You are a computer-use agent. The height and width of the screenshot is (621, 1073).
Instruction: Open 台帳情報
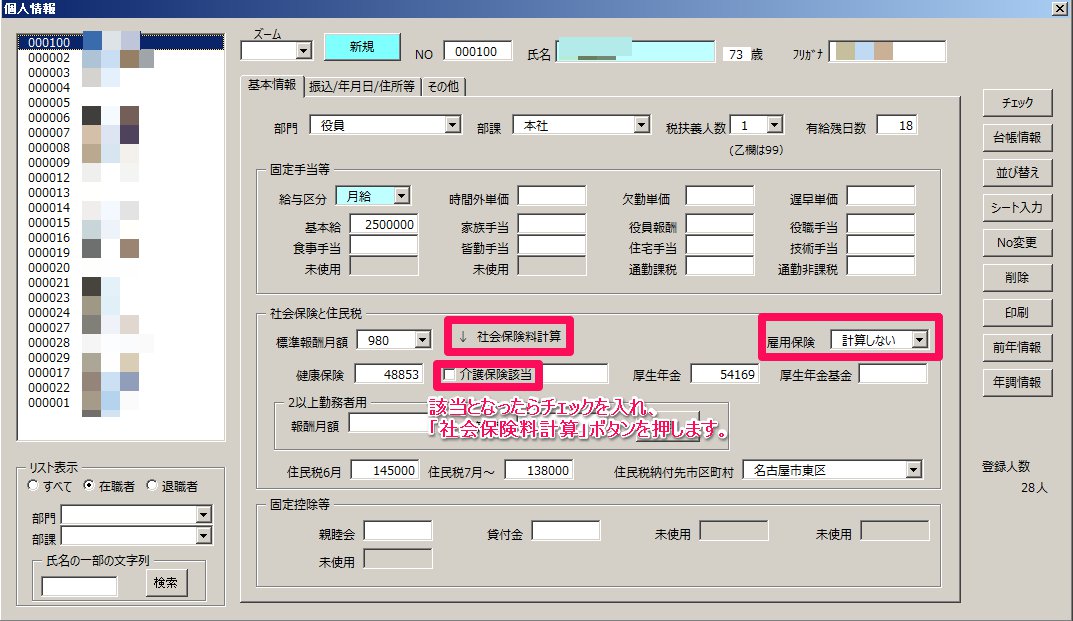point(1017,138)
